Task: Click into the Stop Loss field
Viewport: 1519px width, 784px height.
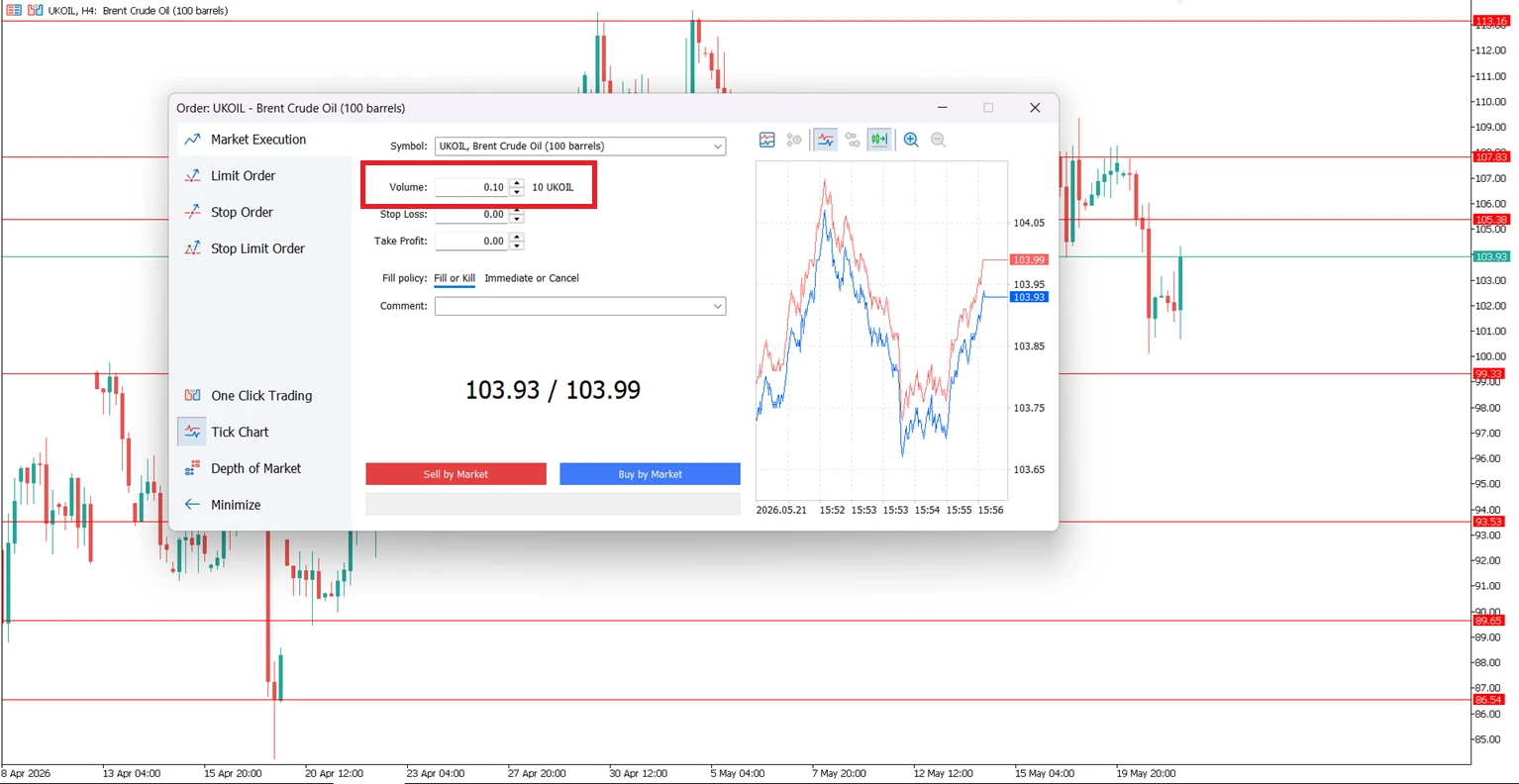Action: point(472,214)
